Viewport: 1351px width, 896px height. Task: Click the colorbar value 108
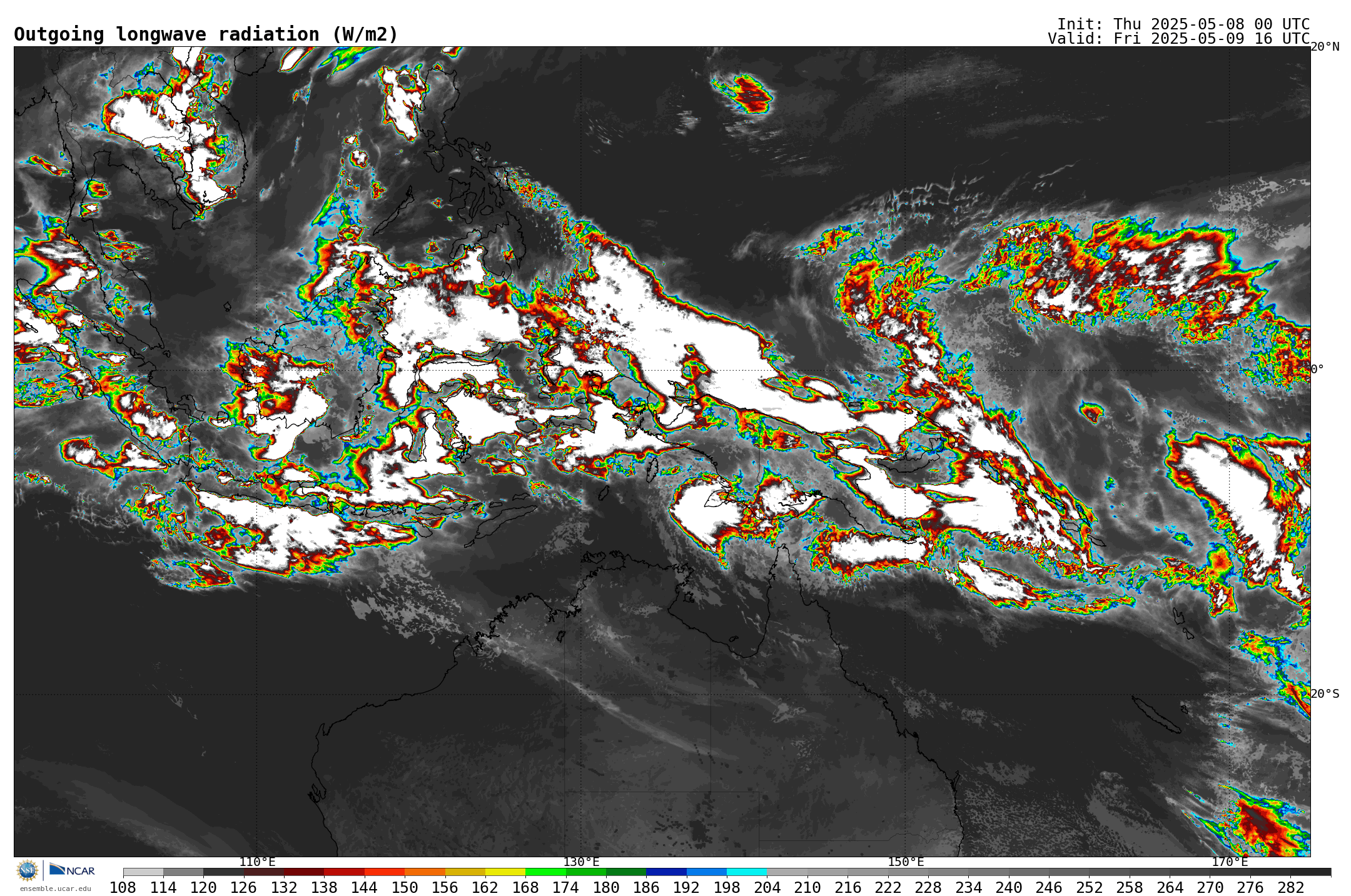[123, 887]
